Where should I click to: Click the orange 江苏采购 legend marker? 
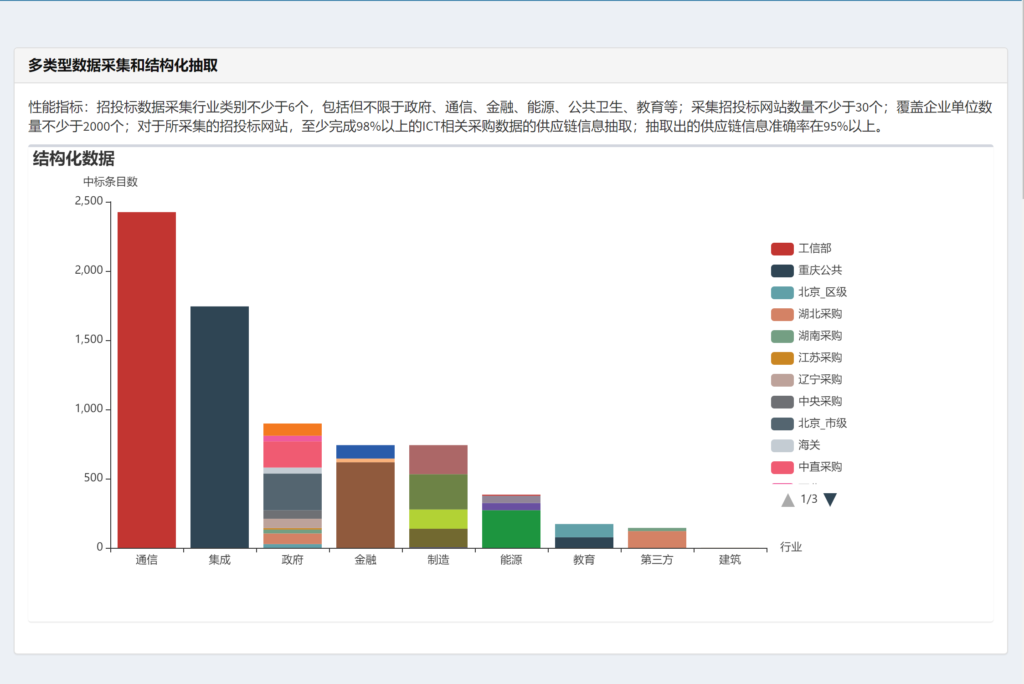pos(781,358)
